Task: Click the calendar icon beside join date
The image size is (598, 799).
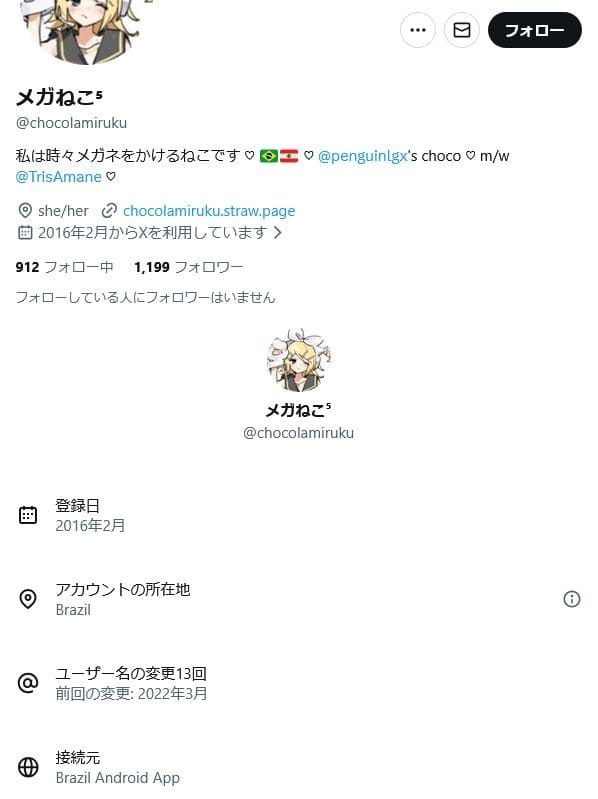Action: [x=24, y=233]
